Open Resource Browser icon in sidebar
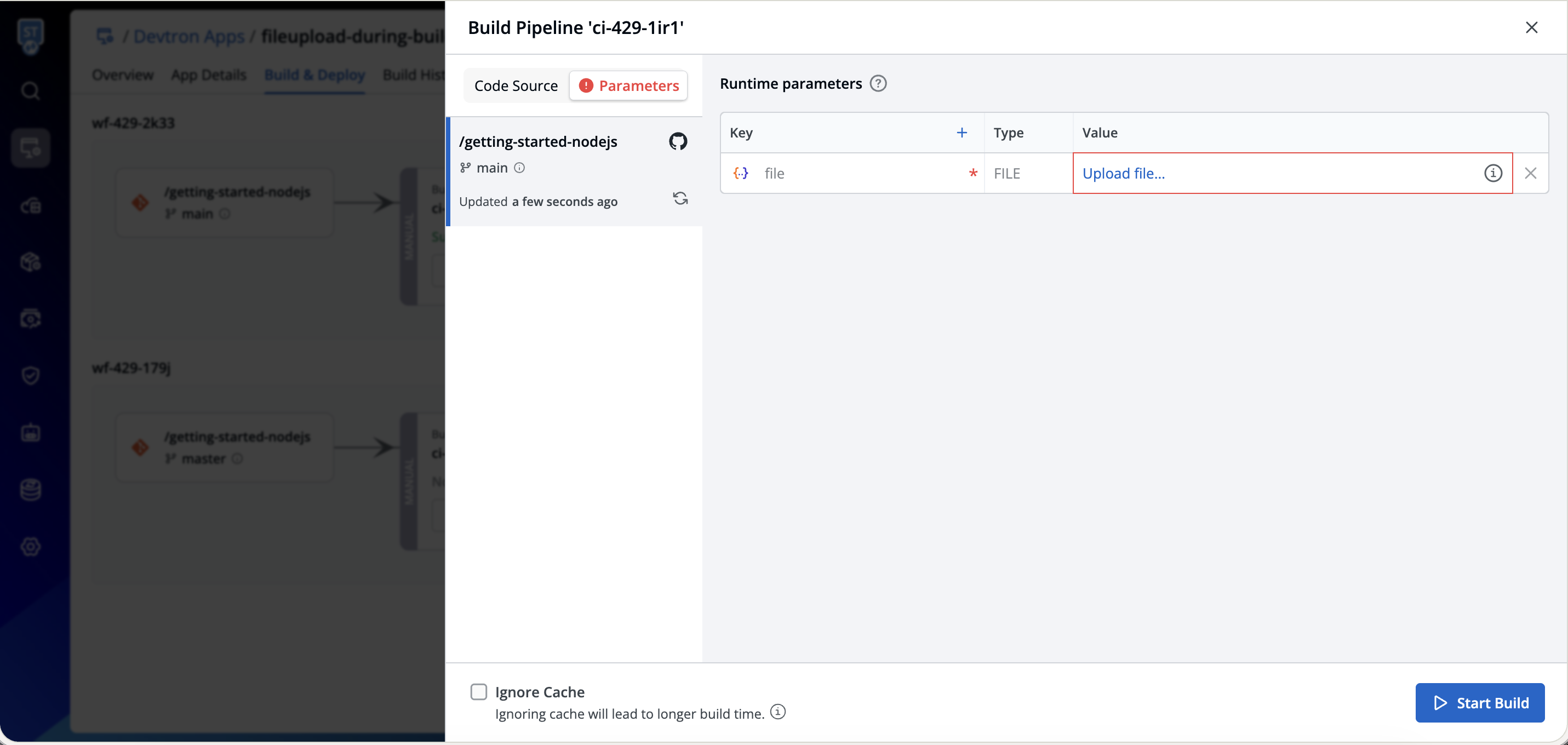Viewport: 1568px width, 745px height. [x=31, y=318]
